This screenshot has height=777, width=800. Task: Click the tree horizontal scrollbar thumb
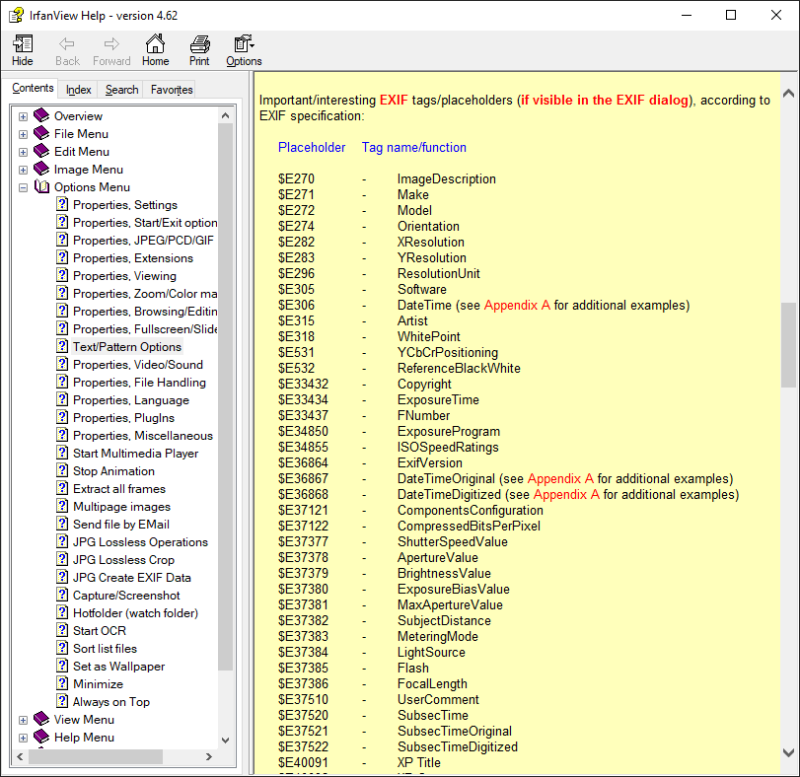tap(95, 757)
